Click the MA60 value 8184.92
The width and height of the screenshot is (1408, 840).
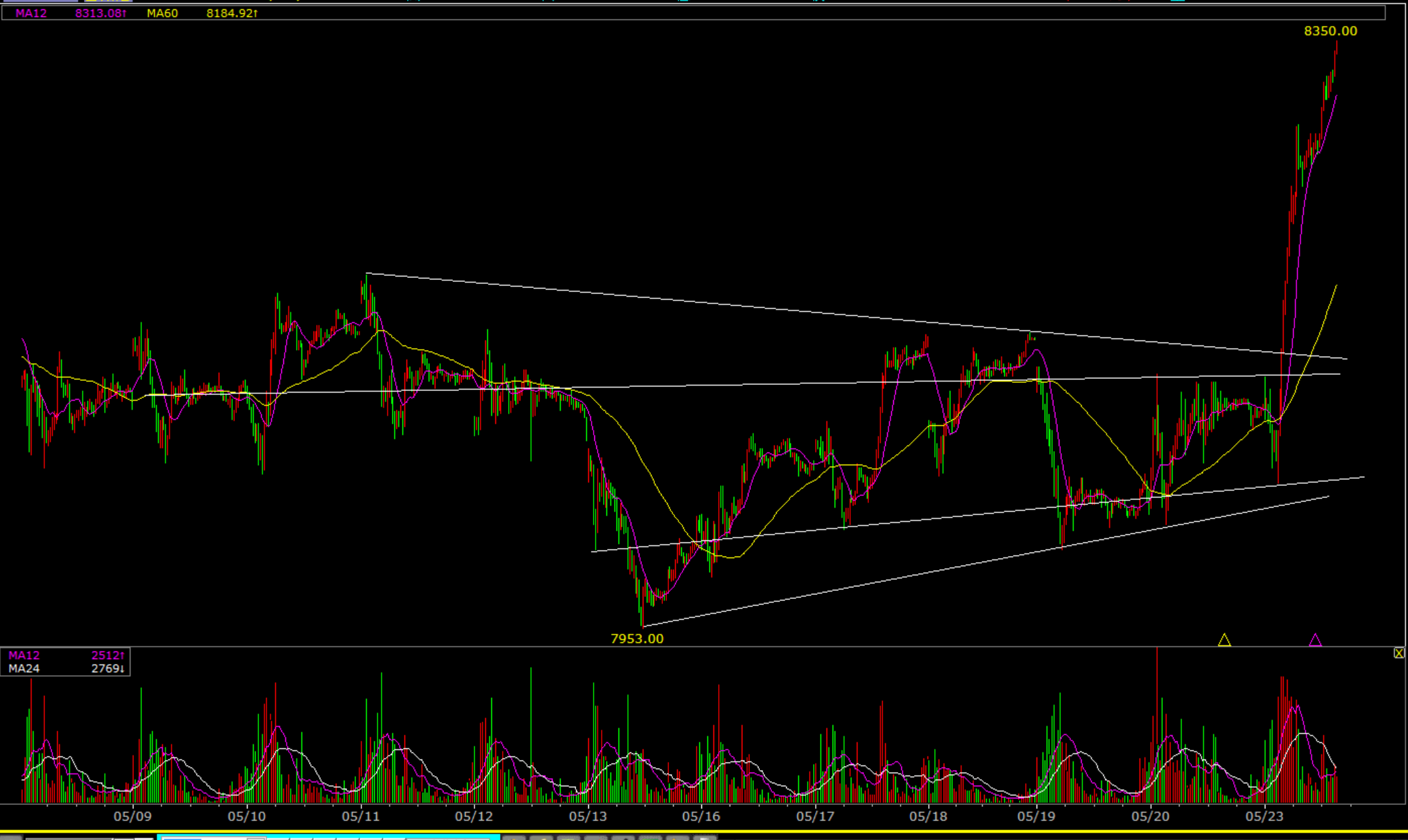click(x=231, y=13)
